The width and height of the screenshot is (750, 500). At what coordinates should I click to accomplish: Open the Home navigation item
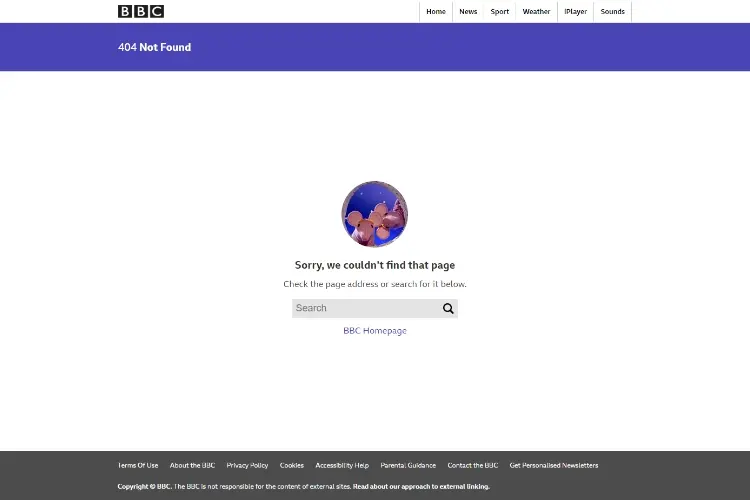[x=436, y=11]
